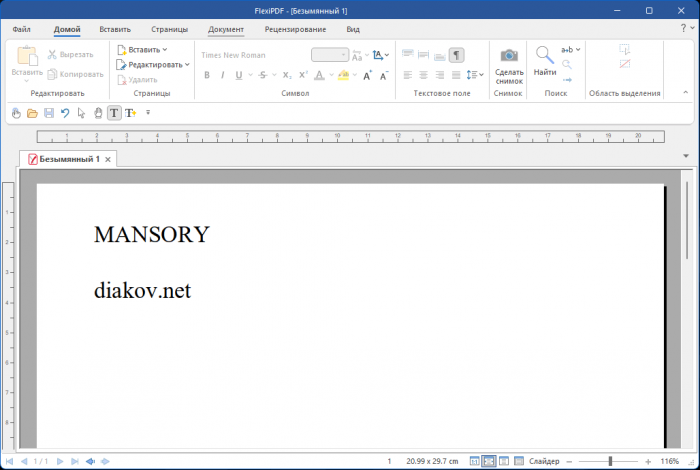The width and height of the screenshot is (700, 470).
Task: Align text left
Action: pos(408,75)
